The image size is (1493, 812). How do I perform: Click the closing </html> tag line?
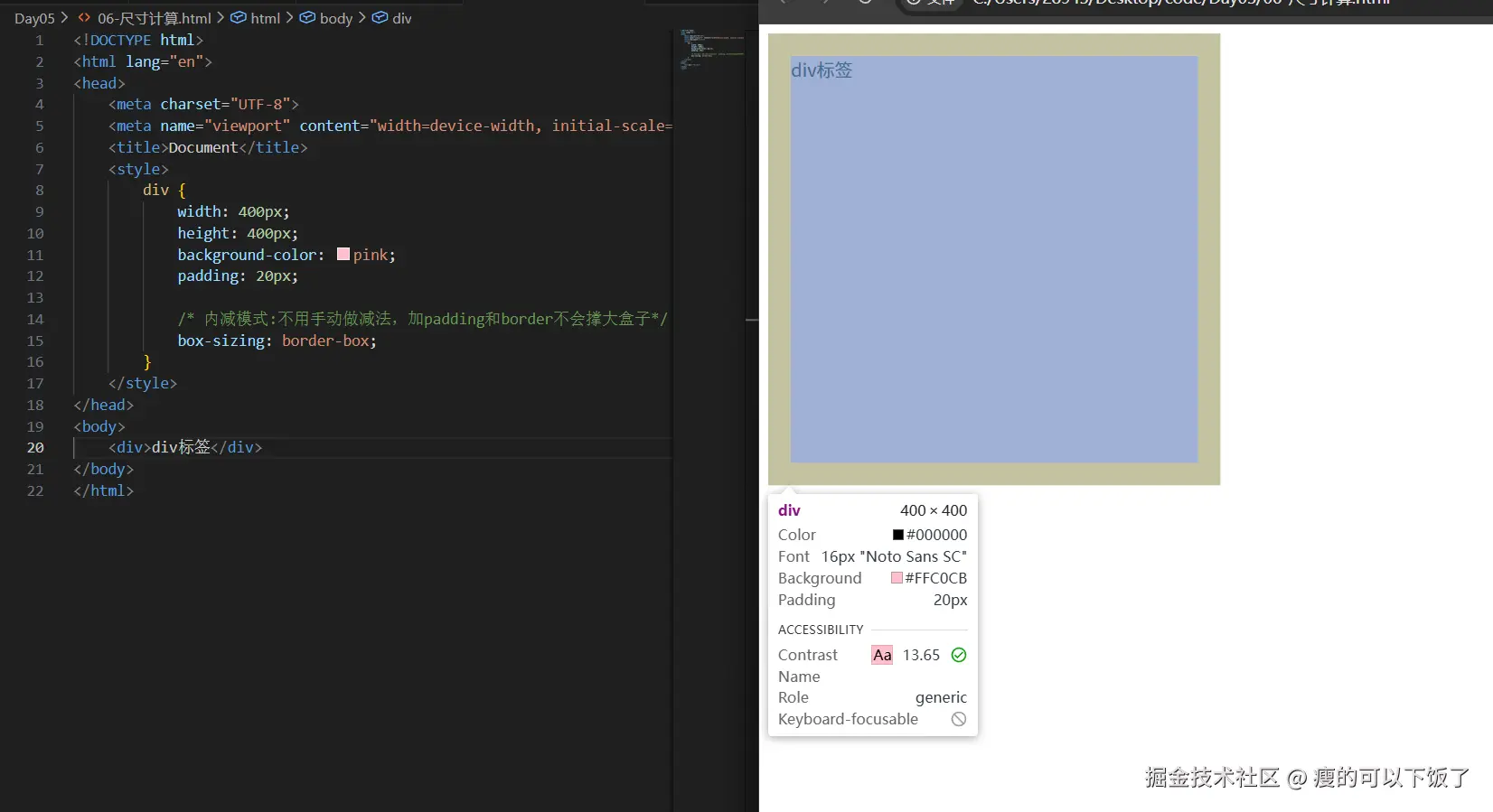click(x=104, y=490)
